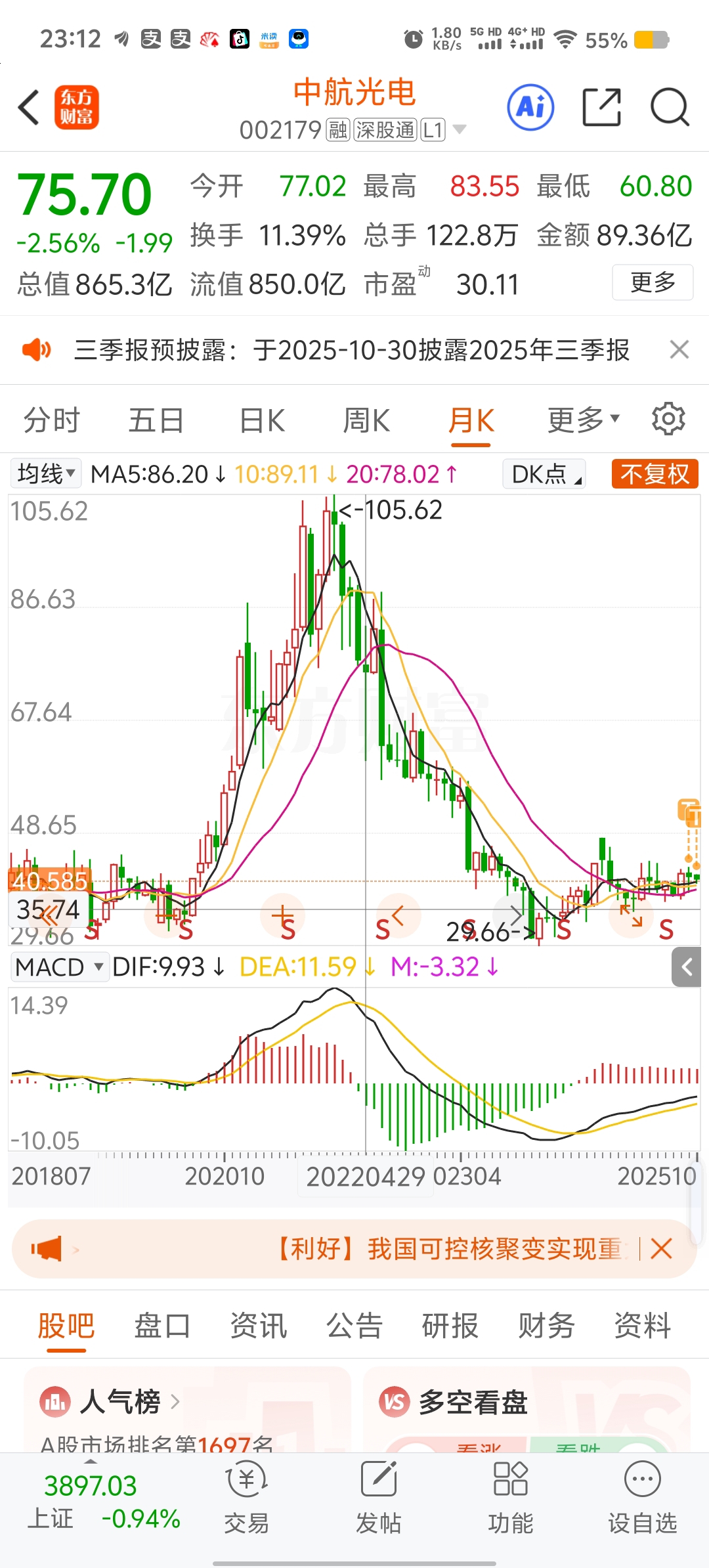The image size is (709, 1568).
Task: Tap the orange megaphone news icon
Action: 46,1249
